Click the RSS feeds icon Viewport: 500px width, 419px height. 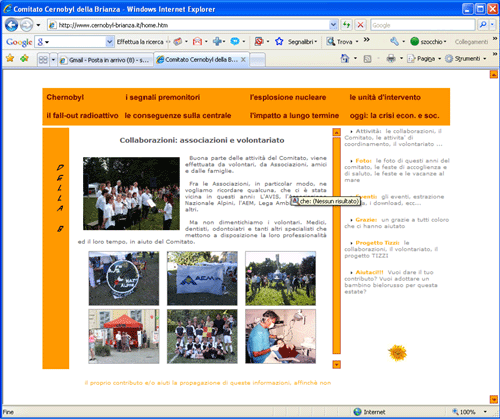click(x=367, y=59)
